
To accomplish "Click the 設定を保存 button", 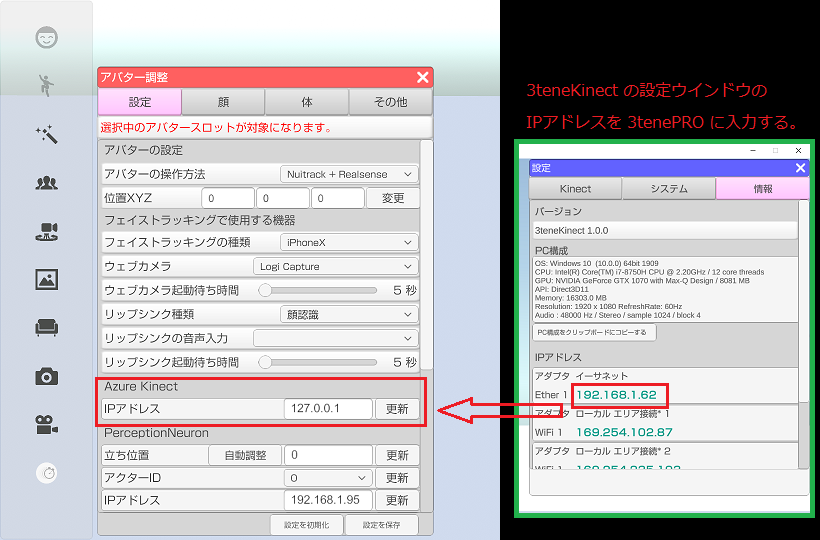I will (381, 525).
